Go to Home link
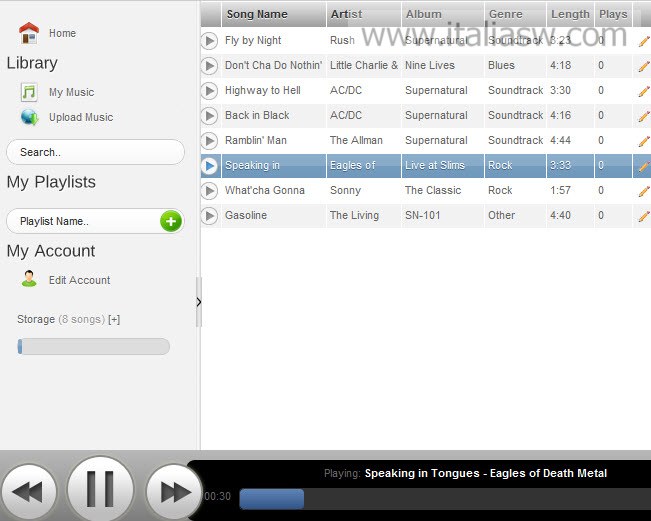The image size is (651, 521). point(62,33)
